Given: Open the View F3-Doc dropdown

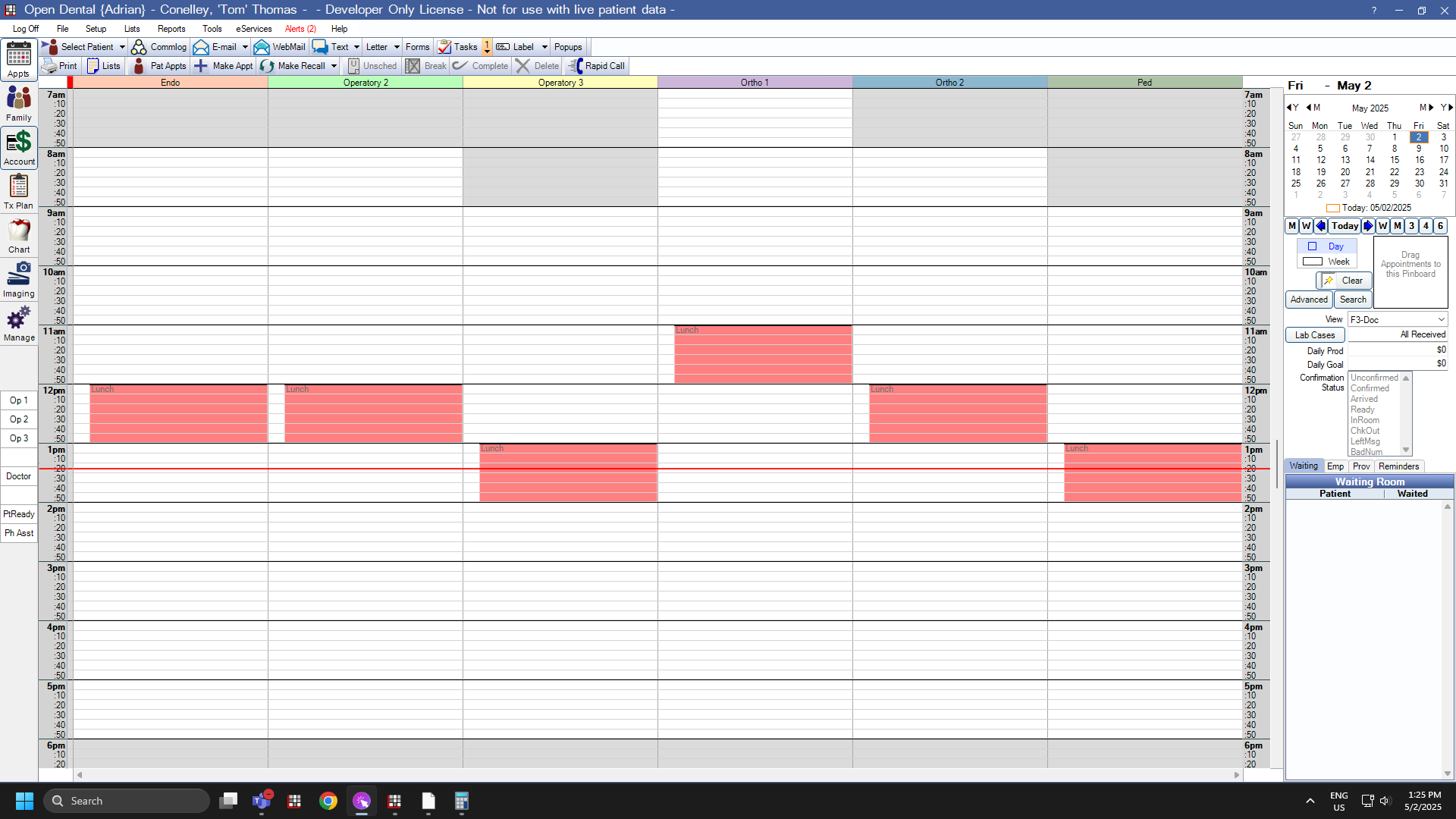Looking at the screenshot, I should point(1397,320).
